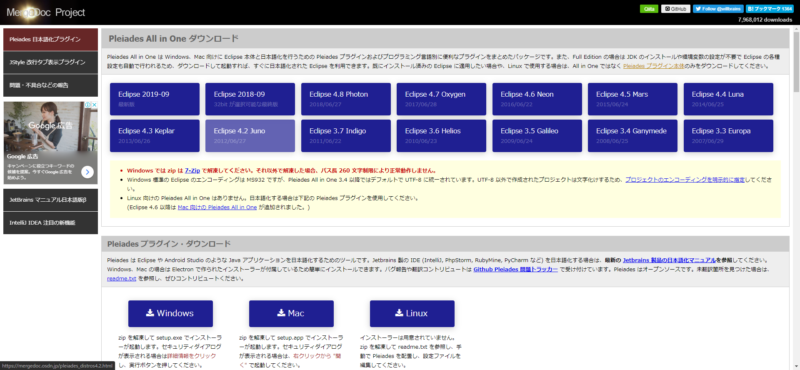The image size is (800, 370).
Task: Open the Qiita badge button
Action: [x=648, y=9]
